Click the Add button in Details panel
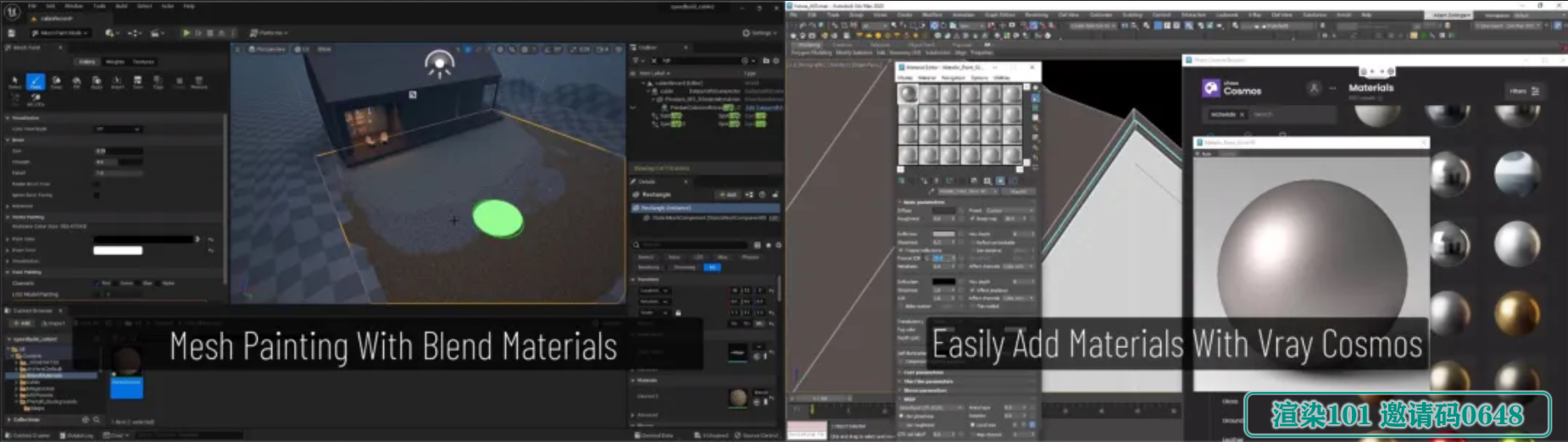The height and width of the screenshot is (442, 1568). [x=728, y=195]
